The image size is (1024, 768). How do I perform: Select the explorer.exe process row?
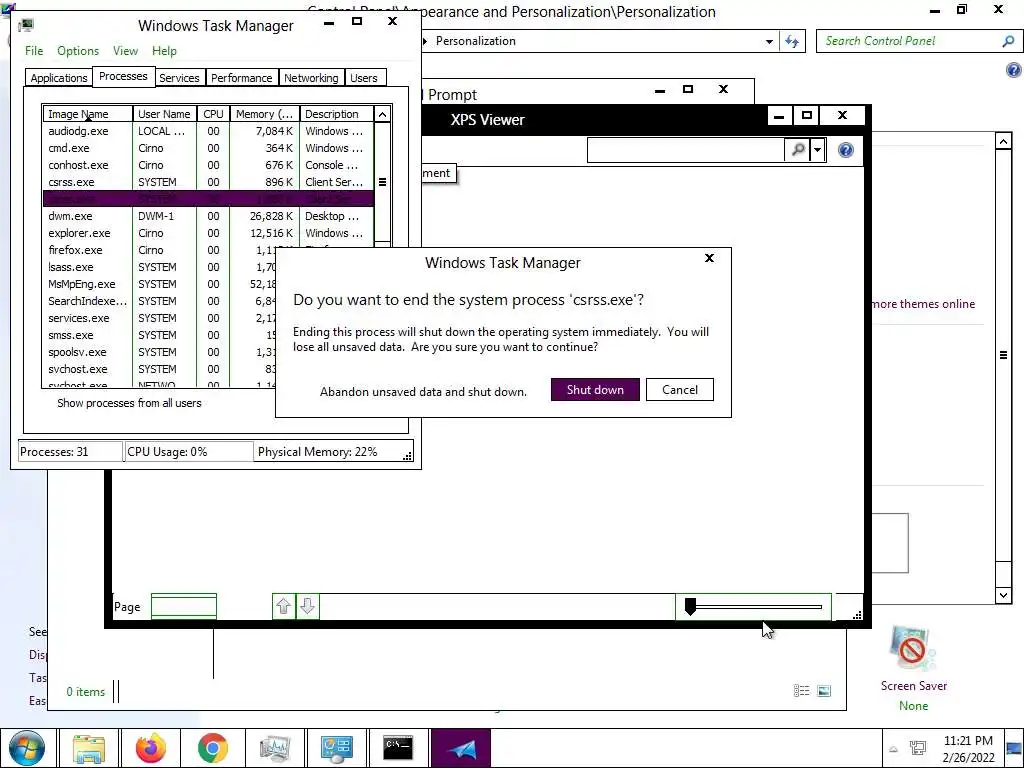pyautogui.click(x=208, y=233)
